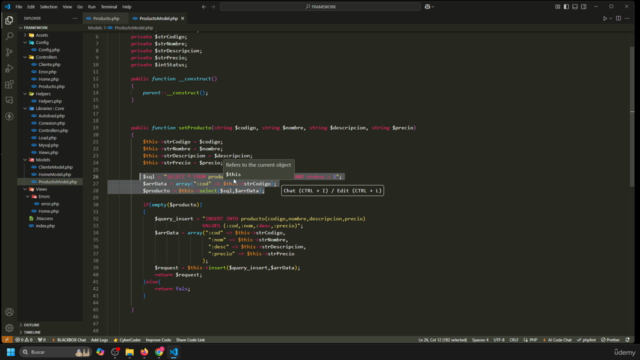Open the Search view in the activity bar

pos(9,36)
